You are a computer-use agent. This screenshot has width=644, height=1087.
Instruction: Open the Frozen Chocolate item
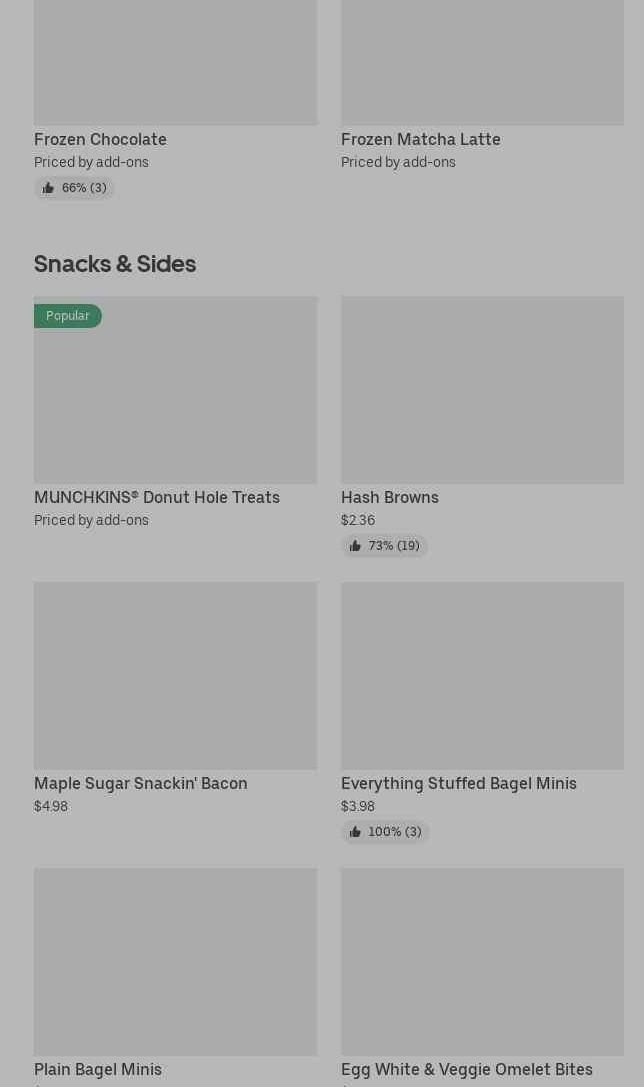100,139
